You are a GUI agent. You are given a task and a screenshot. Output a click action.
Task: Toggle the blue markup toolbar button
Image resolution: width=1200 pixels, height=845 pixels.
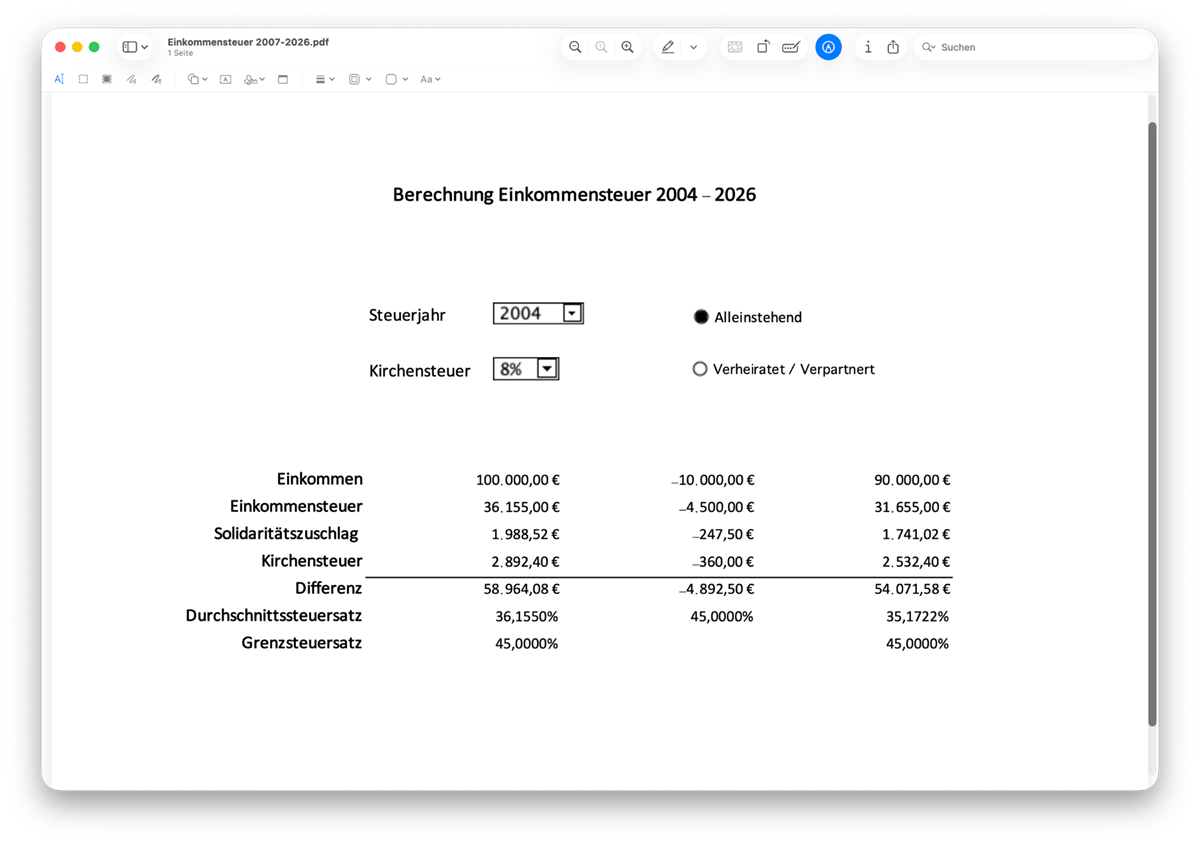(828, 47)
